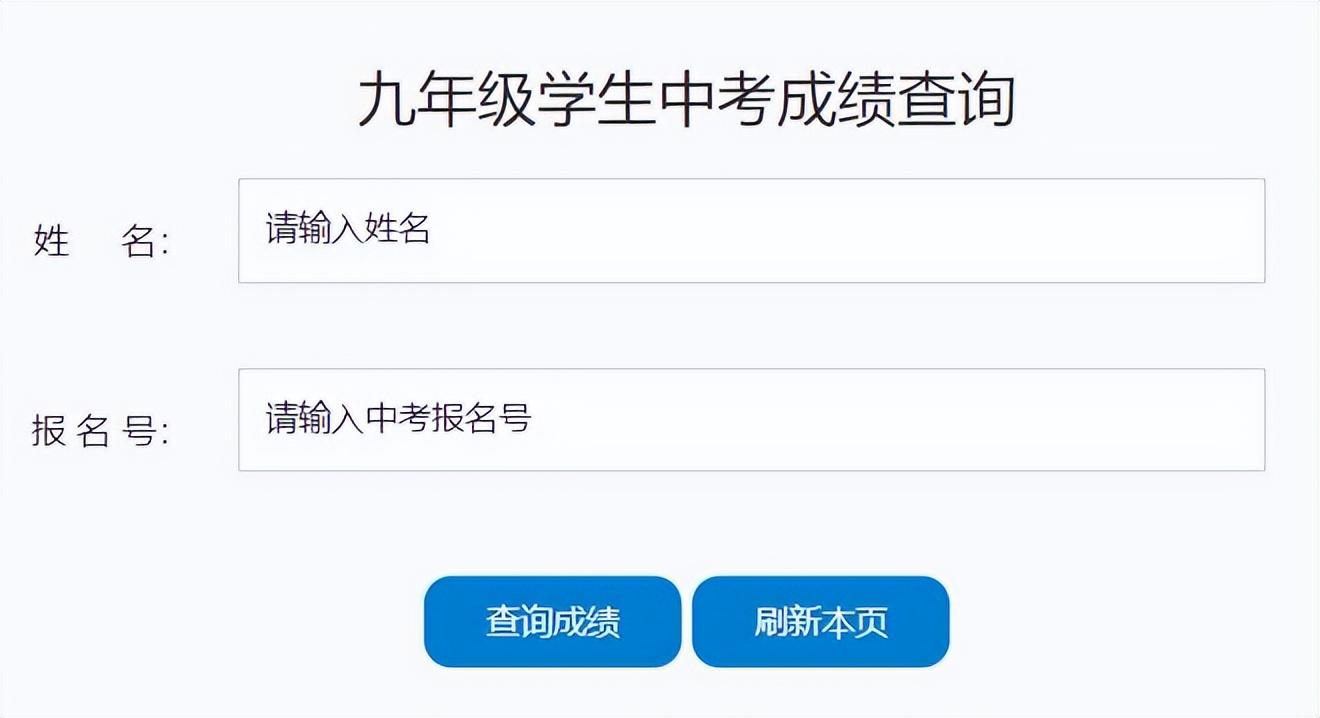The height and width of the screenshot is (718, 1320).
Task: Place cursor in the first text field
Action: coord(750,231)
